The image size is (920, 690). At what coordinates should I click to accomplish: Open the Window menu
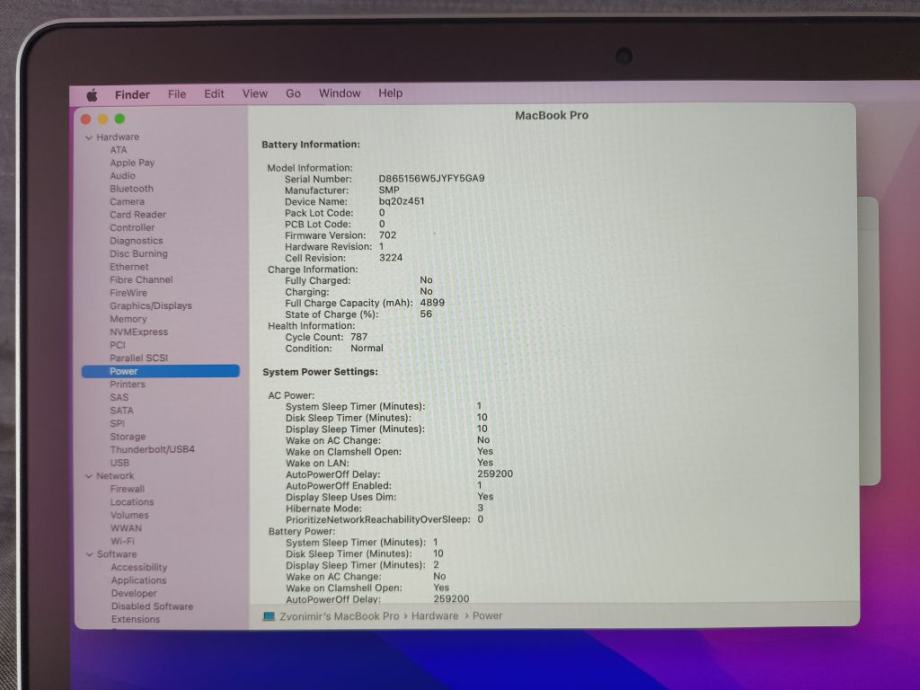pyautogui.click(x=339, y=93)
